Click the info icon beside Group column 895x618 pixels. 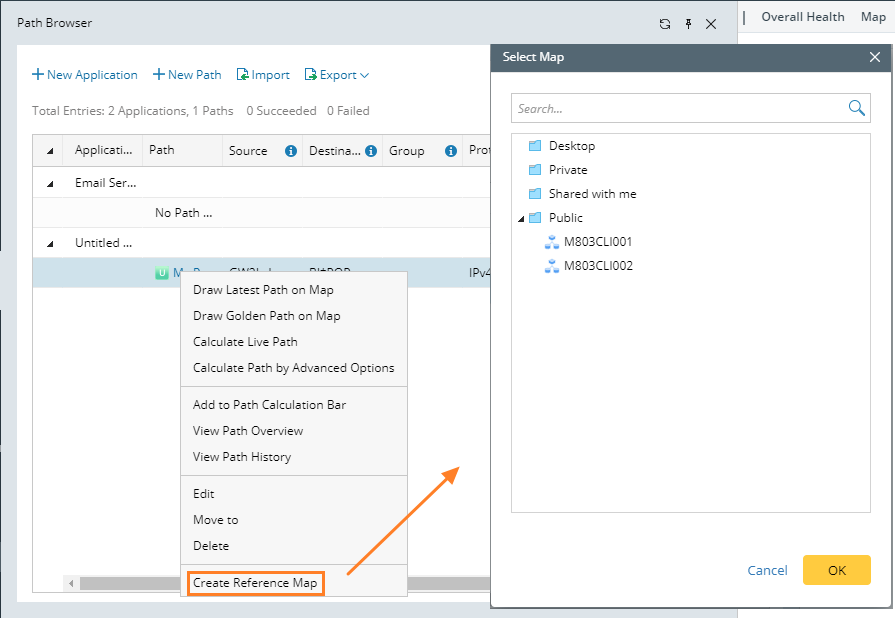click(451, 151)
